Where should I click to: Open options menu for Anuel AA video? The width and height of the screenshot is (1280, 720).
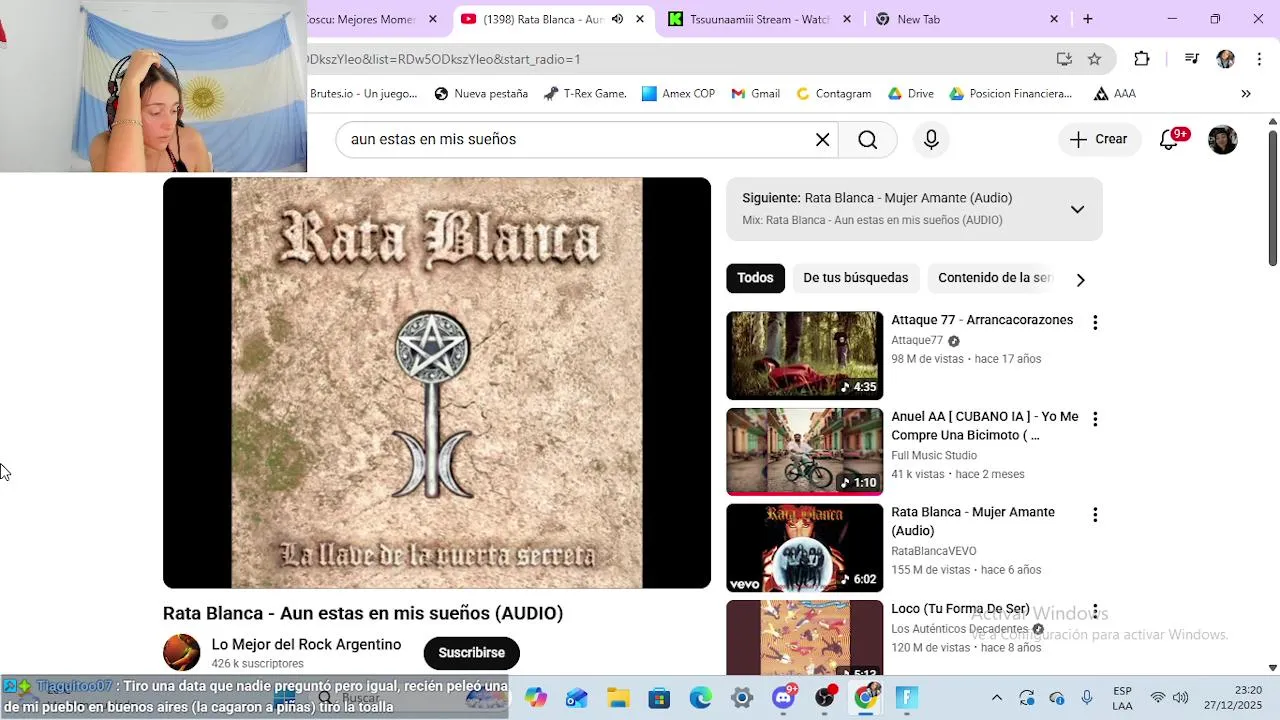click(1095, 419)
